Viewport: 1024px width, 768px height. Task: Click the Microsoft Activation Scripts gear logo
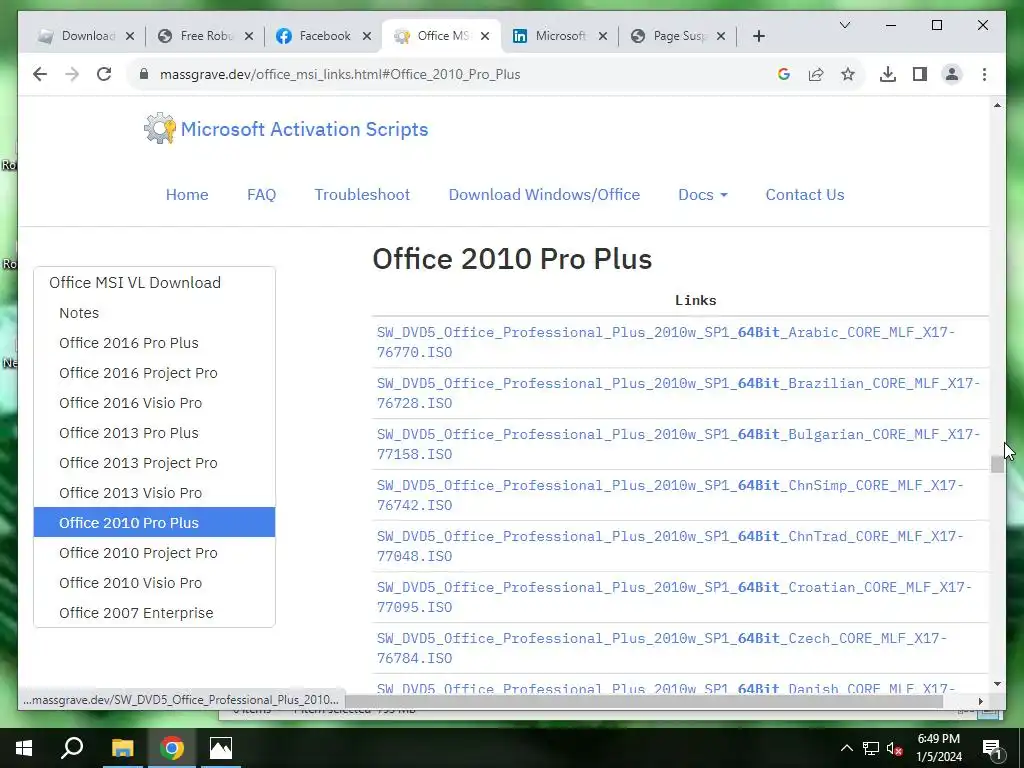[159, 129]
